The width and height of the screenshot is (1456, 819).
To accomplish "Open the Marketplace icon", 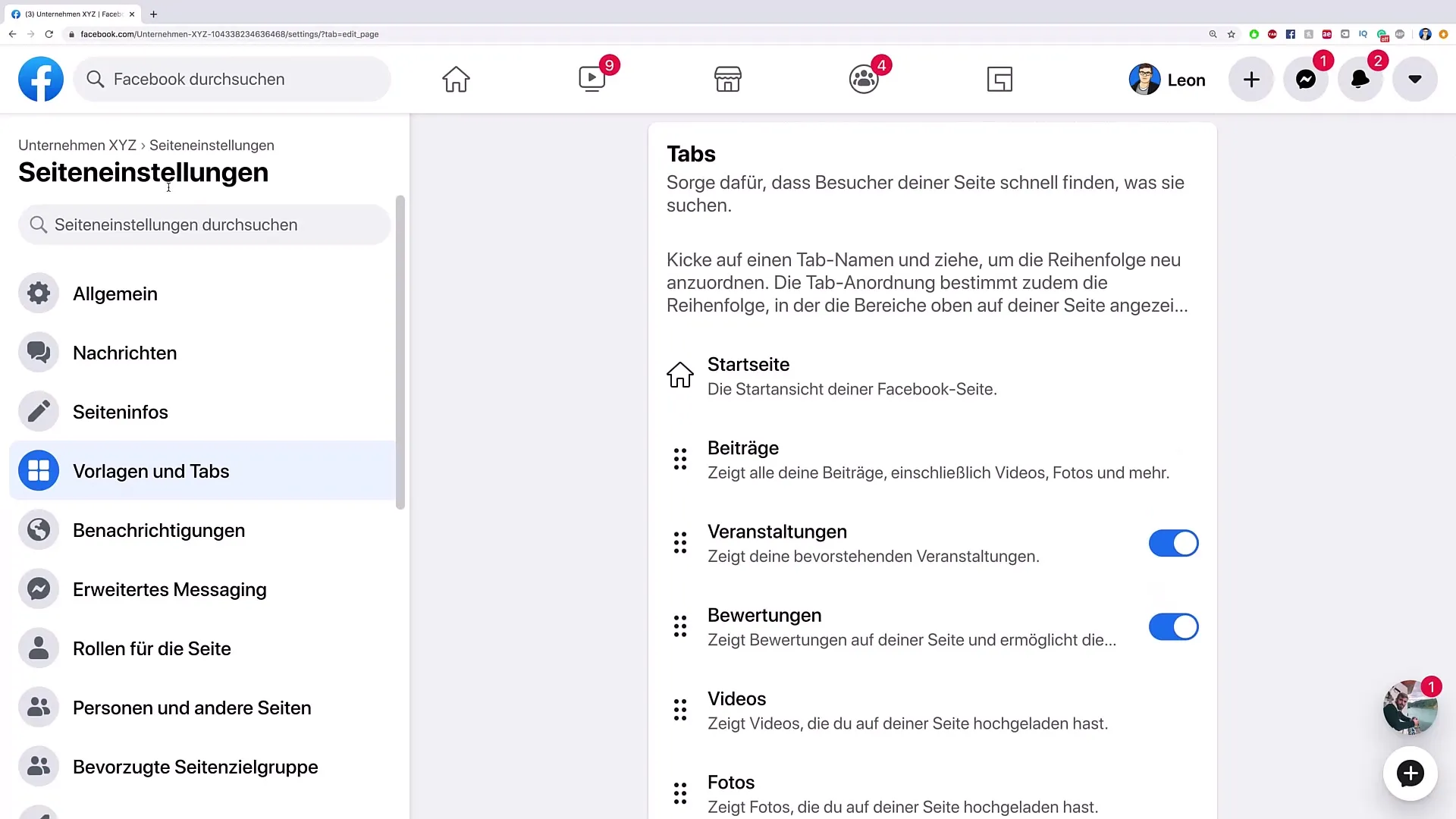I will [x=728, y=79].
